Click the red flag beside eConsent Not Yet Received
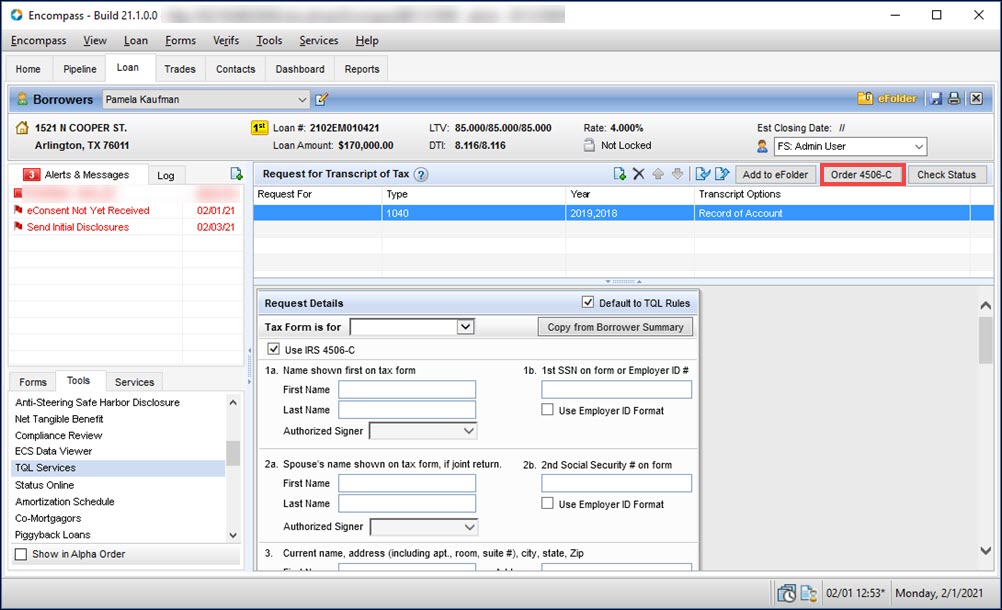 point(19,210)
